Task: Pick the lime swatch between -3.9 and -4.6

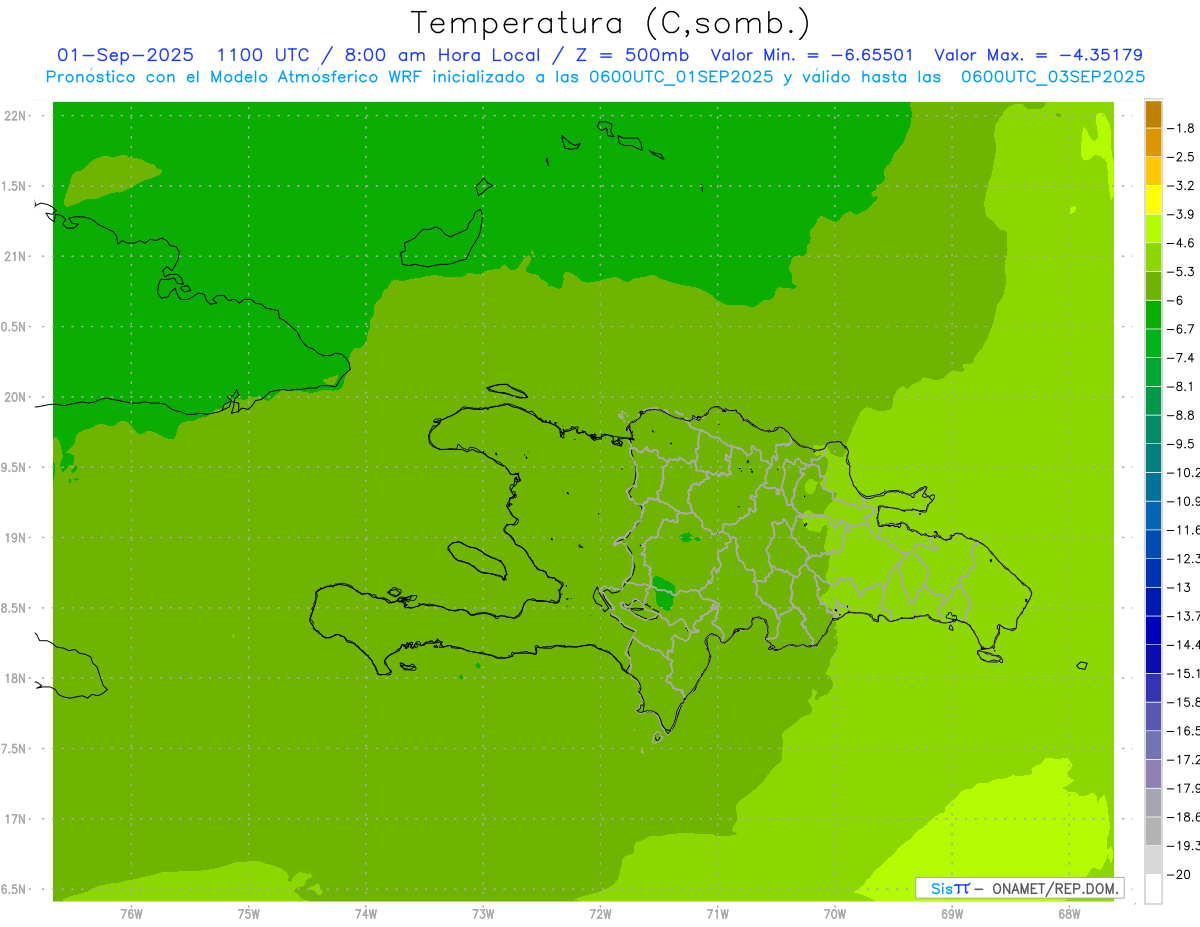Action: (x=1153, y=229)
